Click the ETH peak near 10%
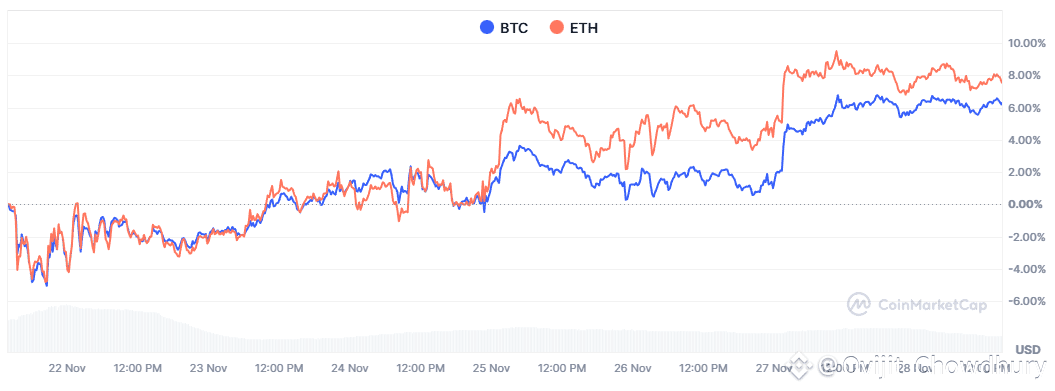Screen dimensions: 1055x391 [x=836, y=52]
